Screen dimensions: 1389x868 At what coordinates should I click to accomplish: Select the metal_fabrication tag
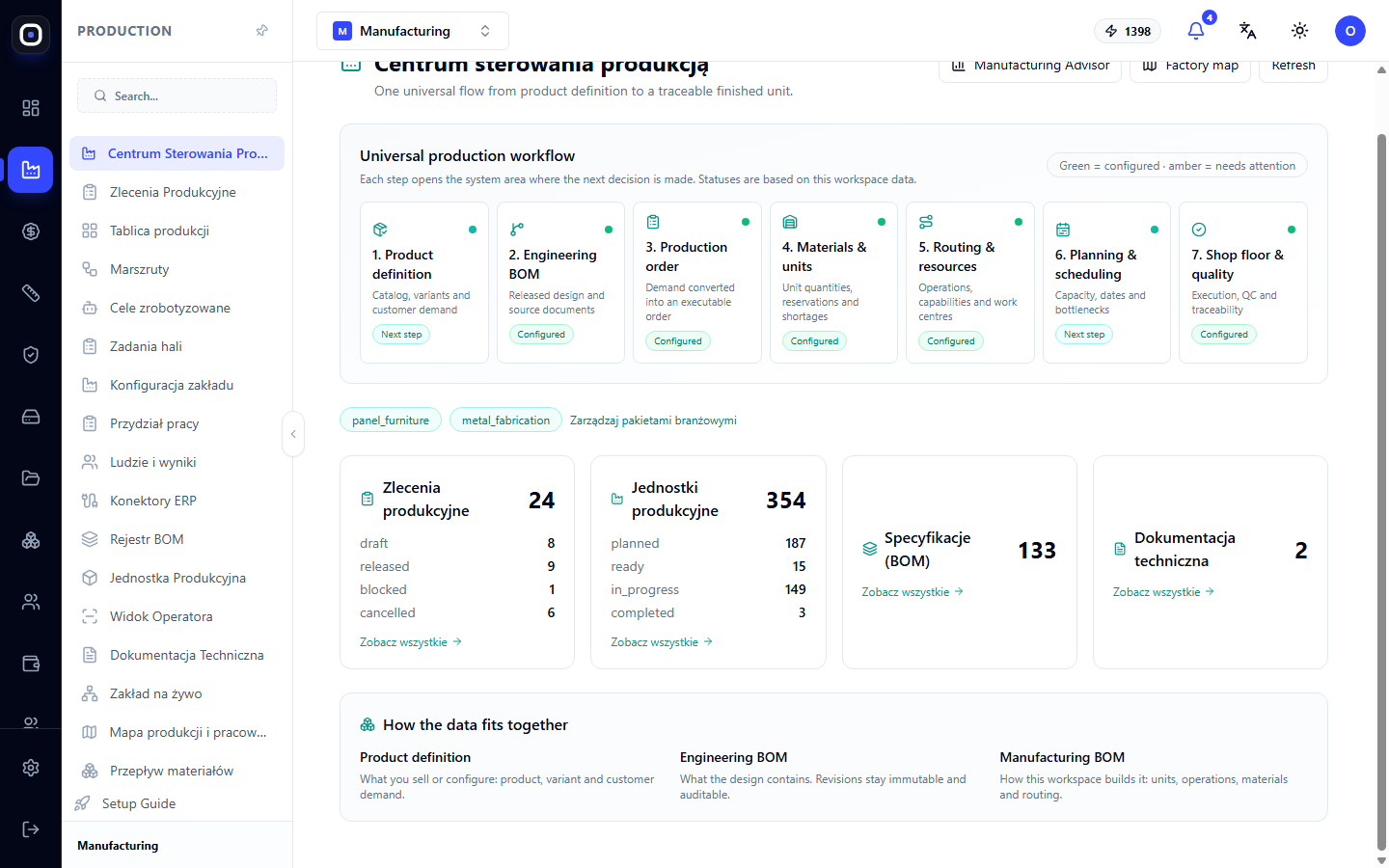pyautogui.click(x=505, y=420)
